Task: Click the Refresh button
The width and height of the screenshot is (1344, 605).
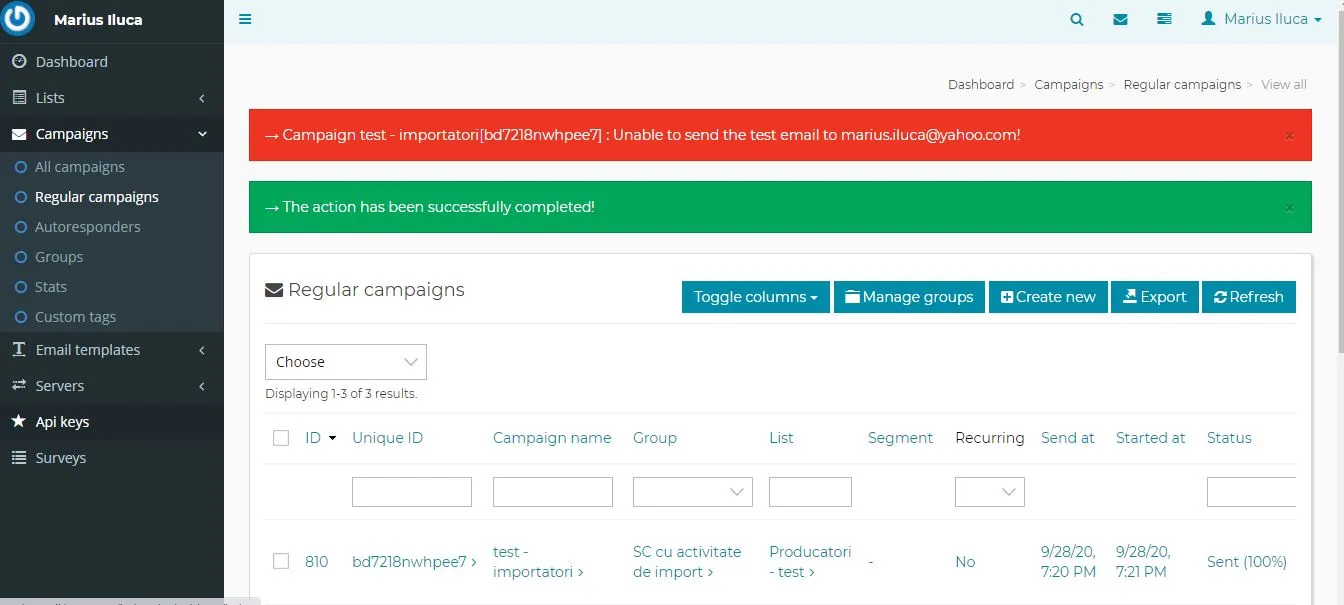Action: coord(1248,297)
